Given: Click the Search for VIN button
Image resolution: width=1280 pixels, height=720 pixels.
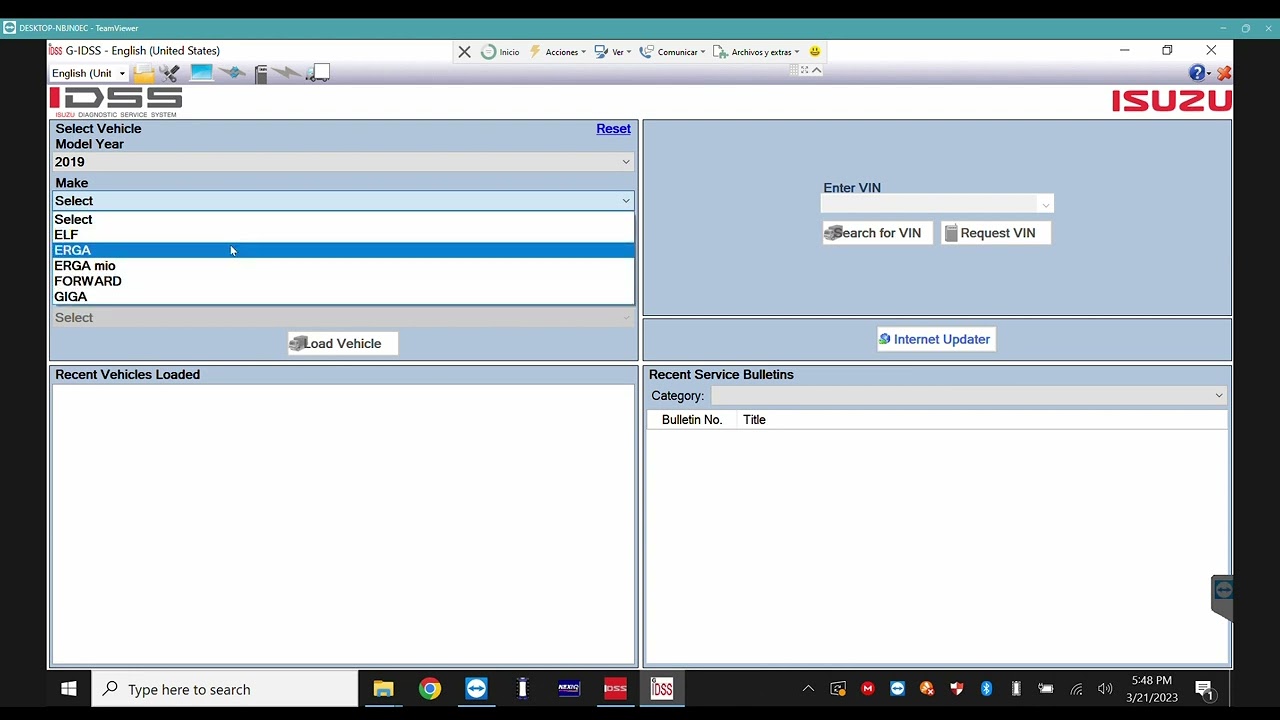Looking at the screenshot, I should (877, 233).
